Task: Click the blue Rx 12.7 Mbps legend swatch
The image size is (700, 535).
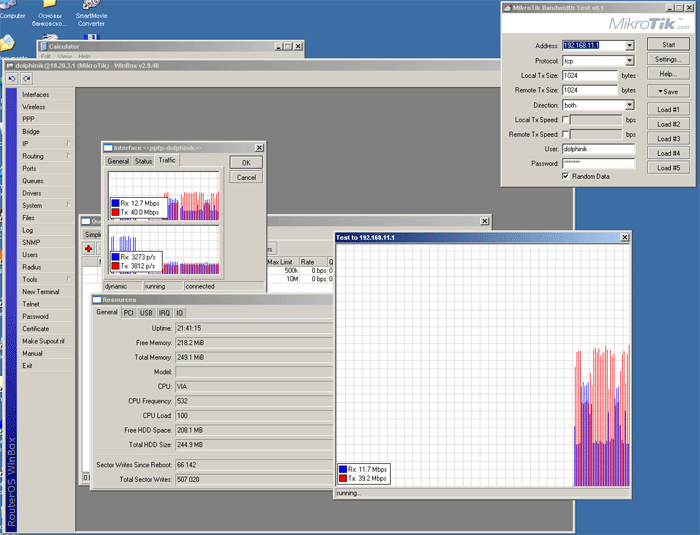Action: point(116,203)
